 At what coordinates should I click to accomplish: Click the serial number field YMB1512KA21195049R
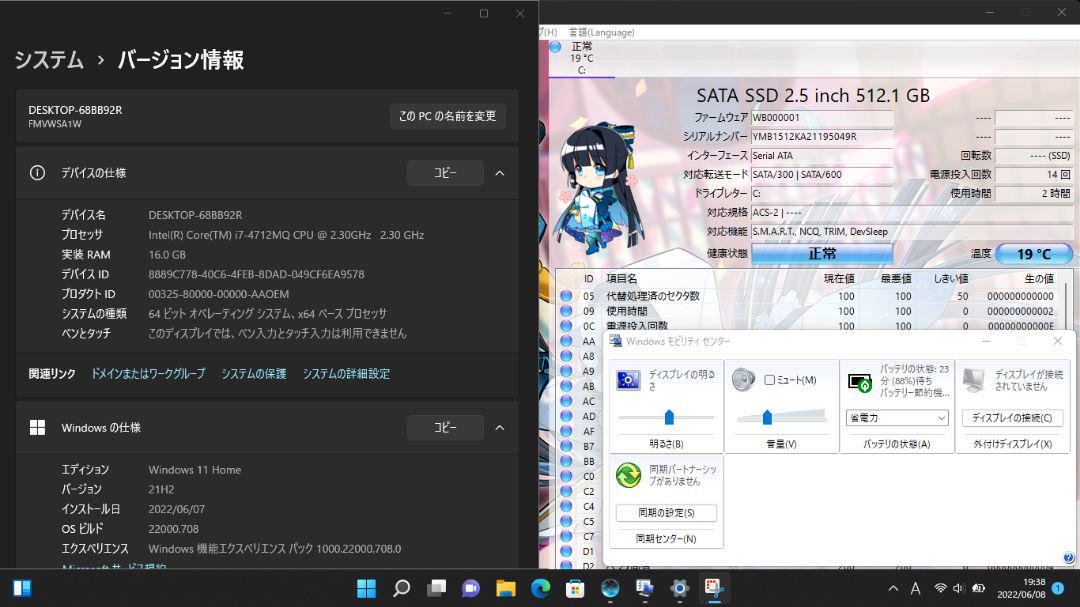[x=822, y=136]
